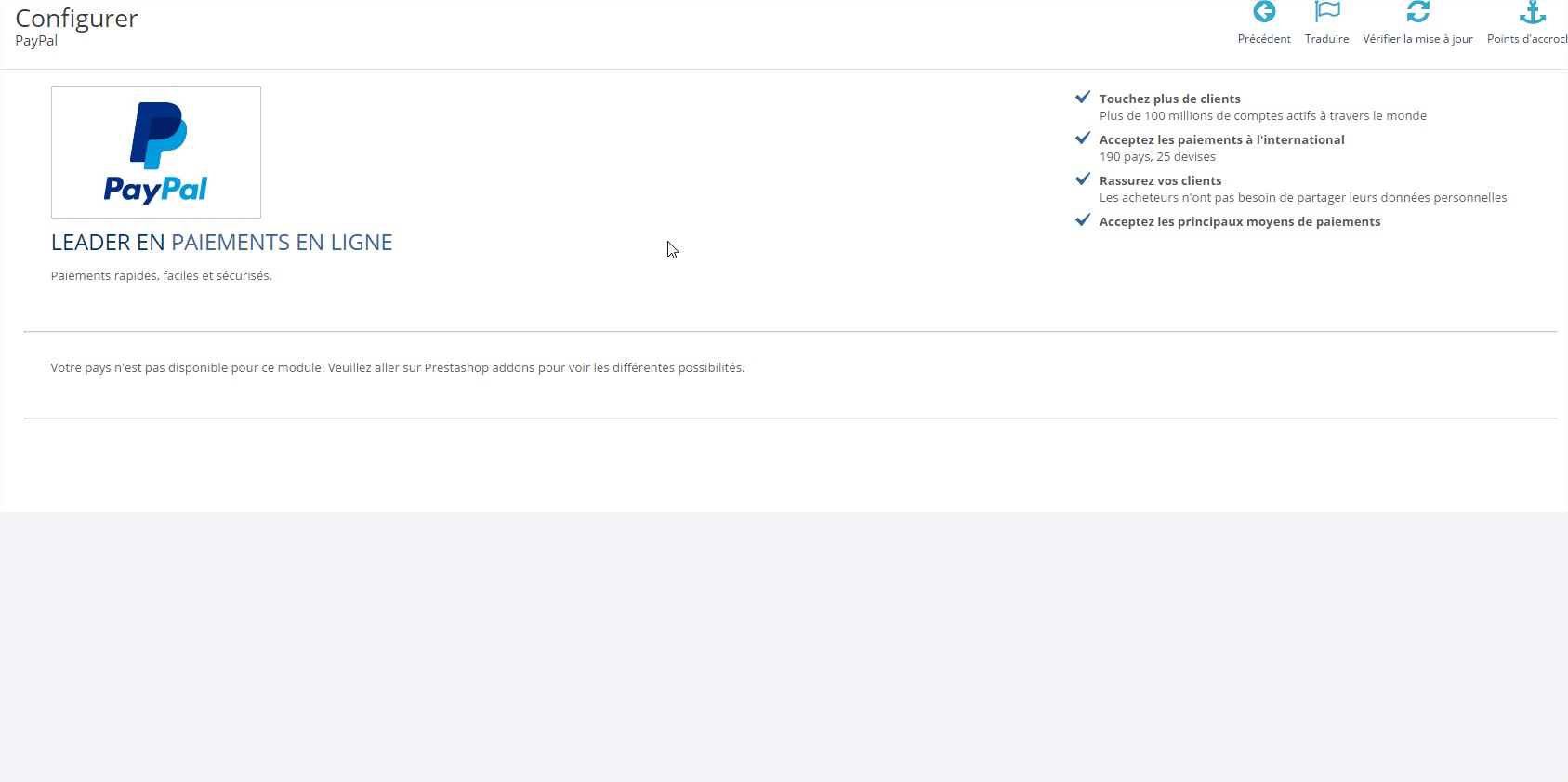Click the checkmark beside Rassurez vos clients
This screenshot has width=1568, height=782.
pyautogui.click(x=1083, y=179)
